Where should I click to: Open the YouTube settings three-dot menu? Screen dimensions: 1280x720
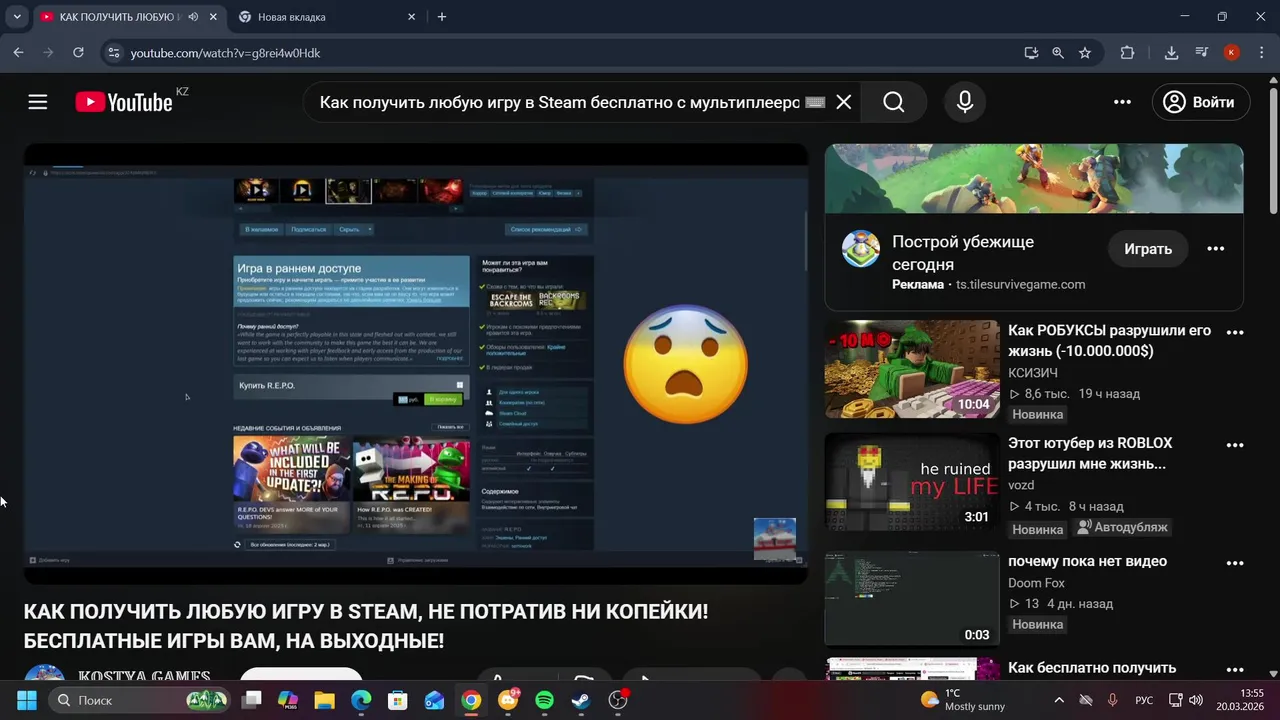tap(1122, 102)
